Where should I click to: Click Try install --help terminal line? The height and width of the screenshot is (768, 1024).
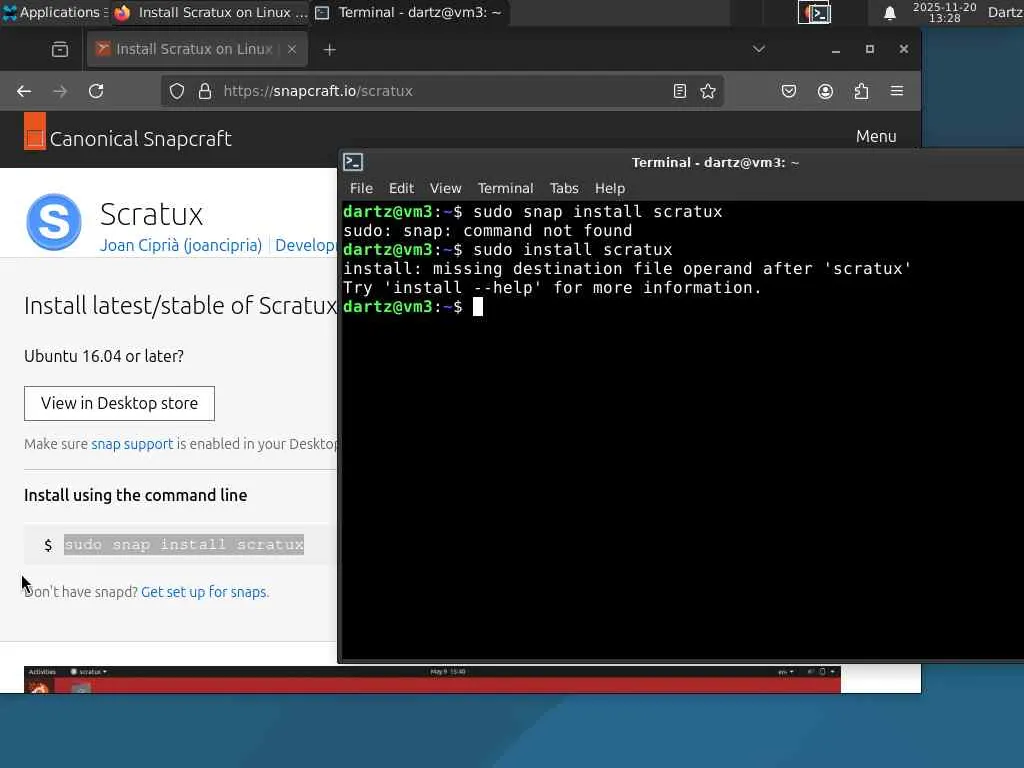552,287
